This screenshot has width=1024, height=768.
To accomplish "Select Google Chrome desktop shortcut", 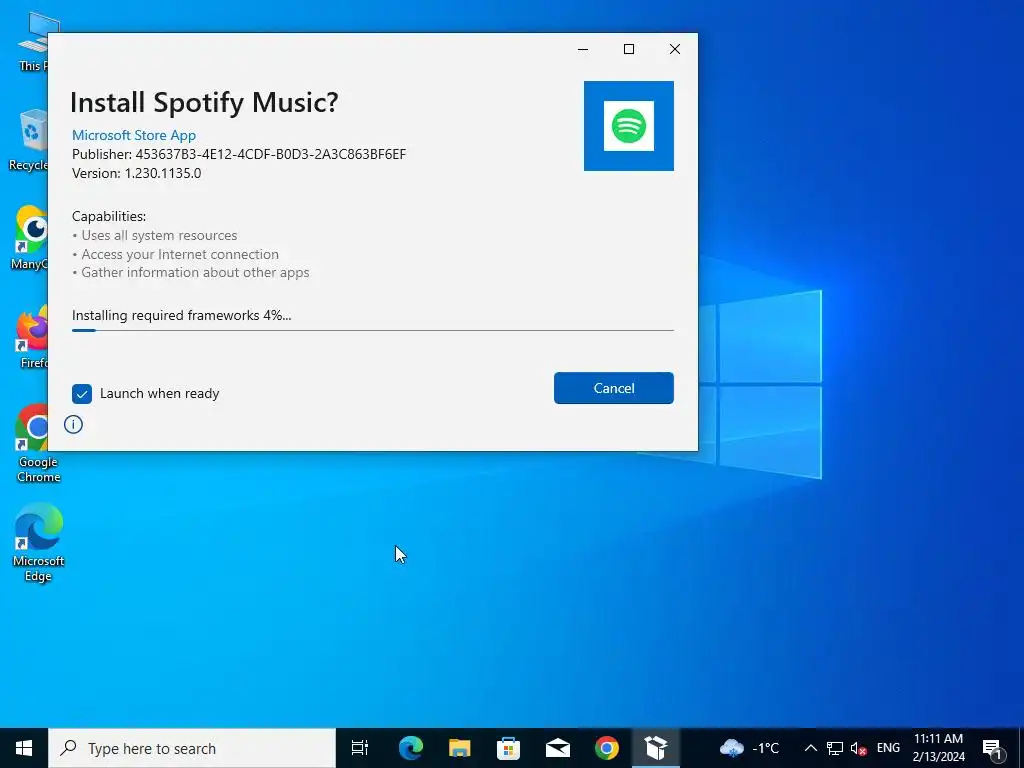I will 39,443.
